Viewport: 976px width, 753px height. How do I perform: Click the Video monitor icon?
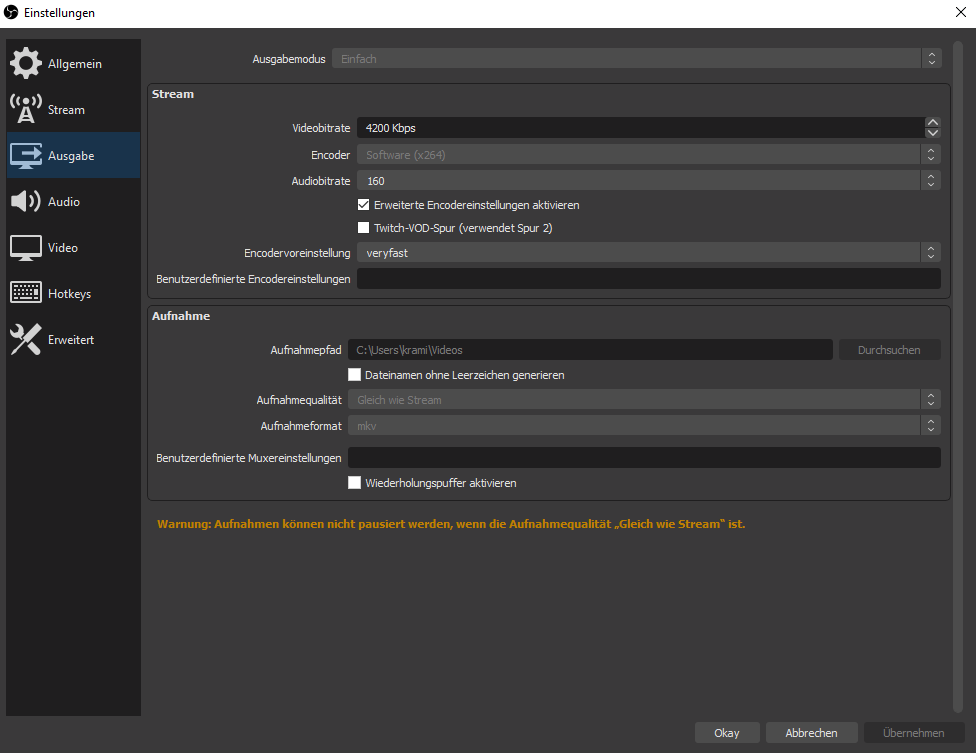click(26, 248)
